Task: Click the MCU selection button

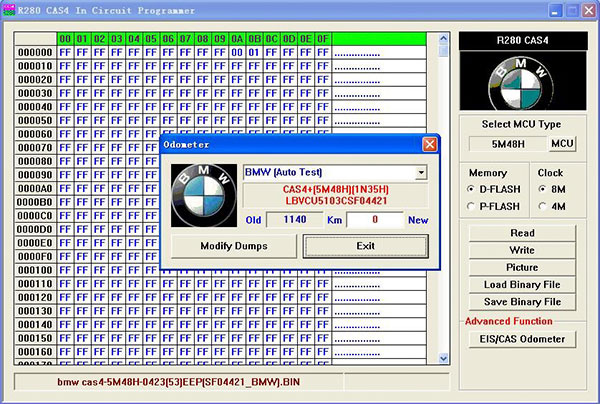Action: coord(562,144)
